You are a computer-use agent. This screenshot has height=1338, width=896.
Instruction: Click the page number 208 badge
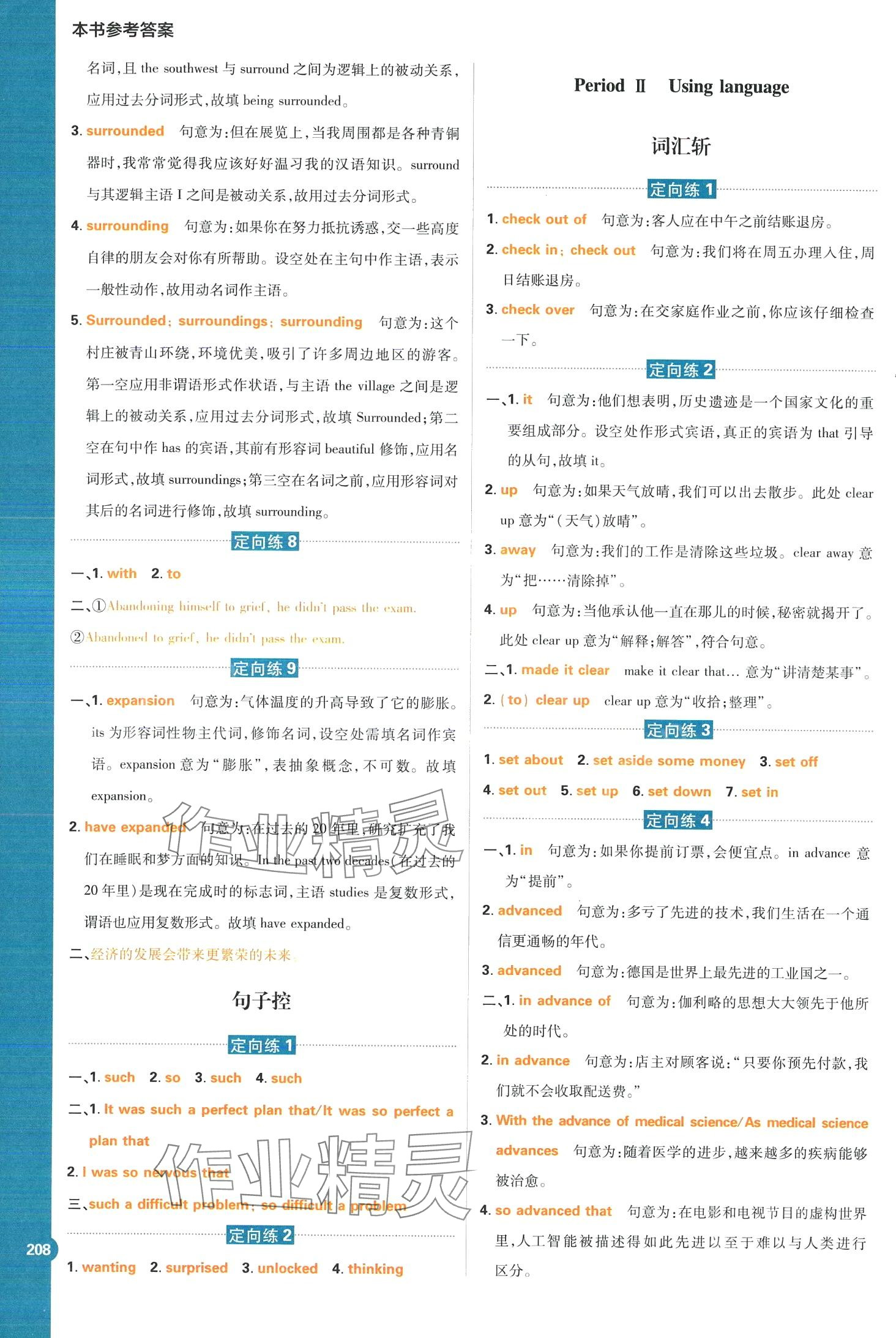tap(38, 1249)
